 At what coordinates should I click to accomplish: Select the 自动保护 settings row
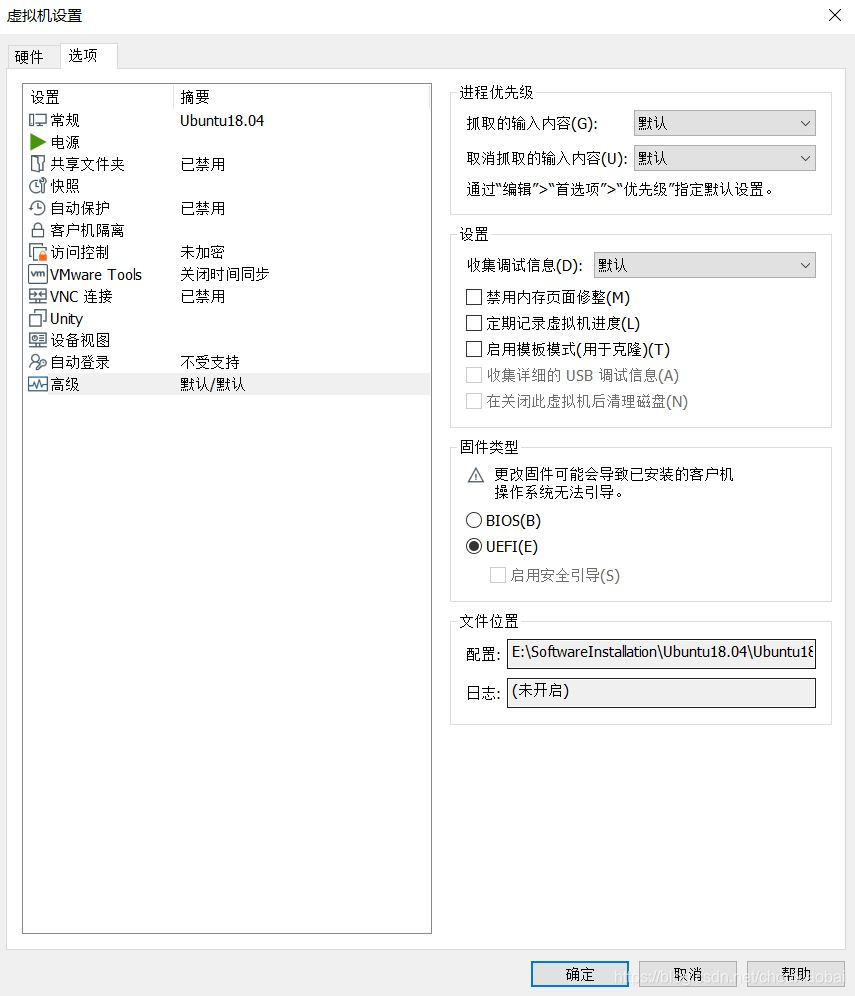(x=227, y=208)
